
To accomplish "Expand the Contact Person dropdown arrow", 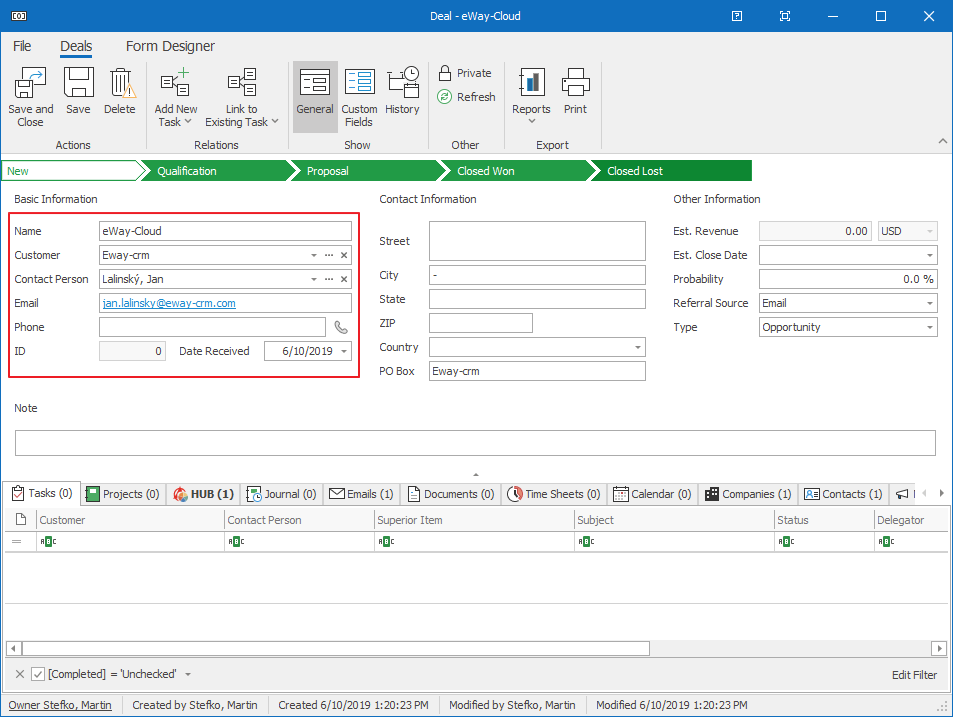I will tap(314, 279).
